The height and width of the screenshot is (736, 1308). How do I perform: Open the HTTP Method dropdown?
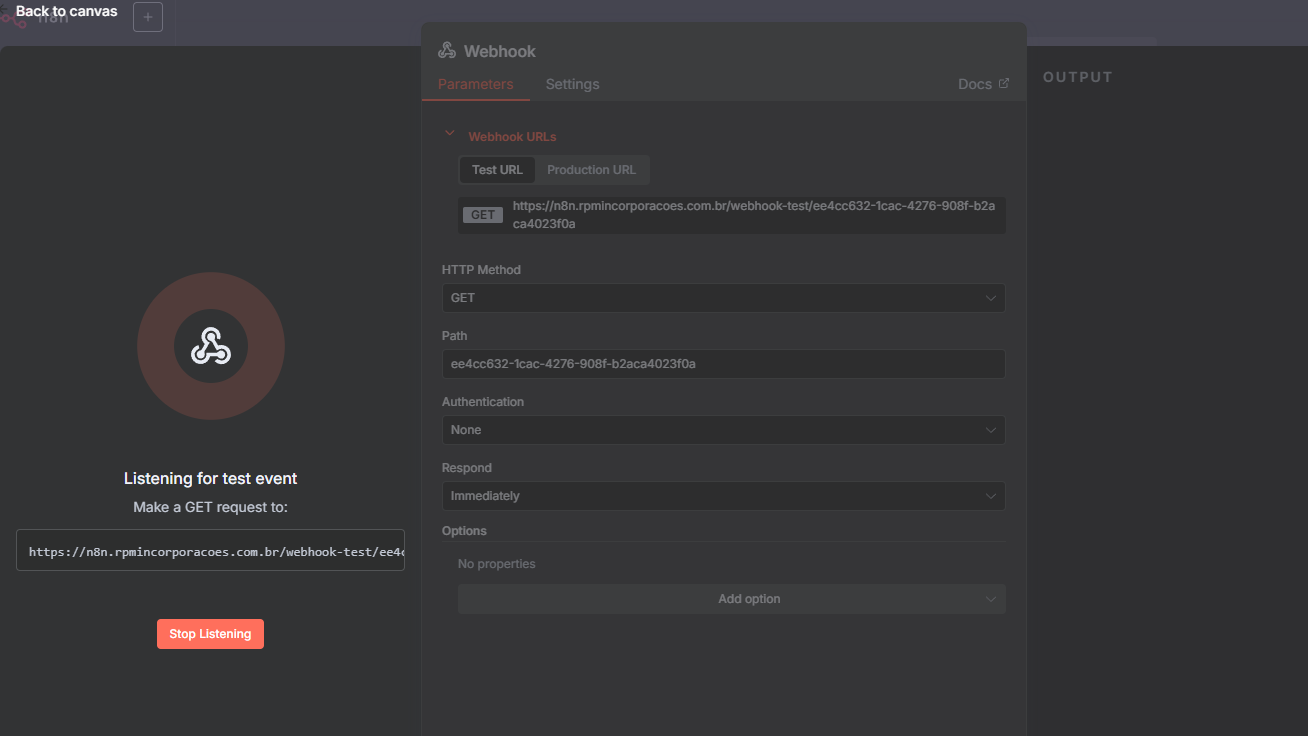[x=723, y=298]
